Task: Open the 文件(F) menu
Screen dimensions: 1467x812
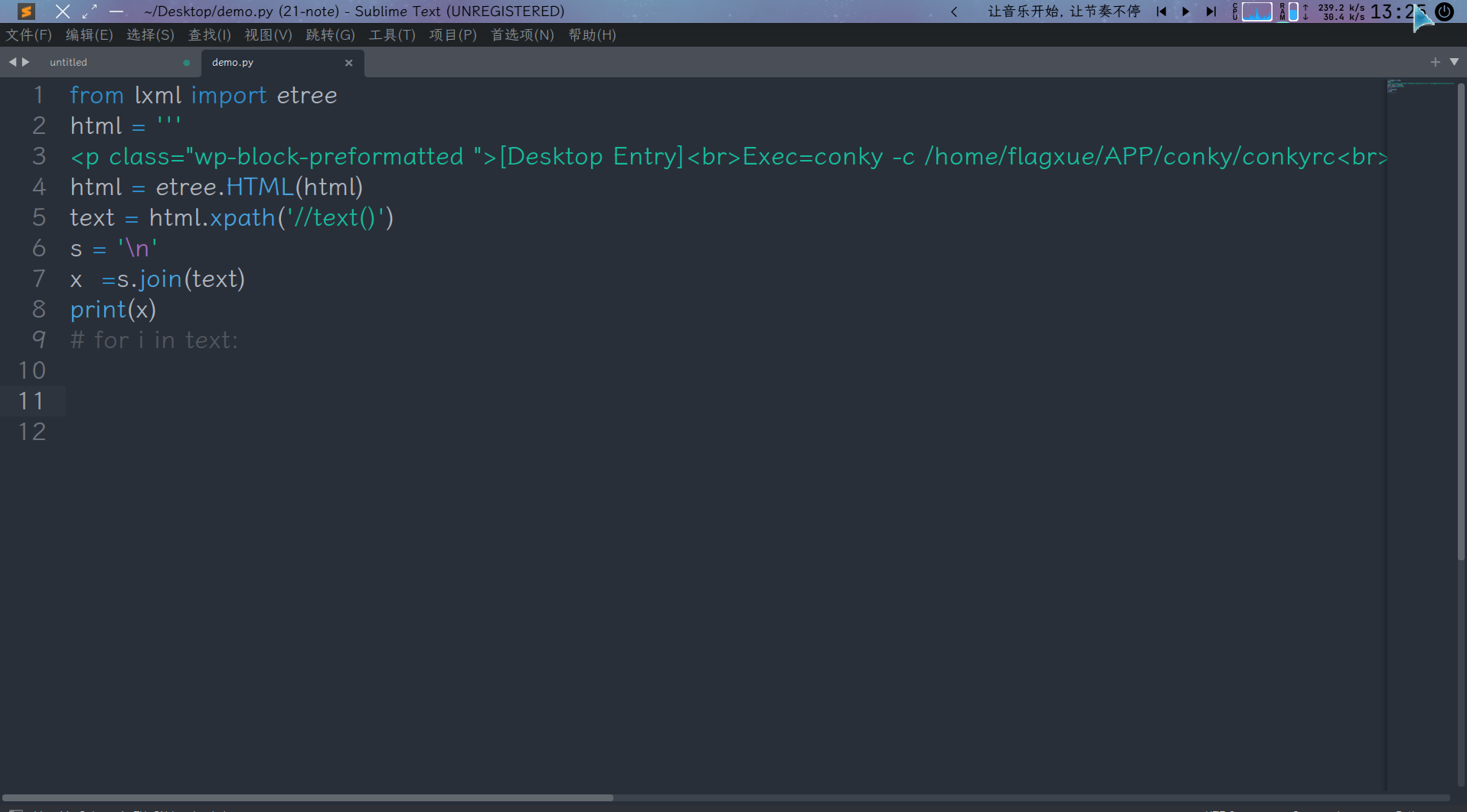Action: (29, 35)
